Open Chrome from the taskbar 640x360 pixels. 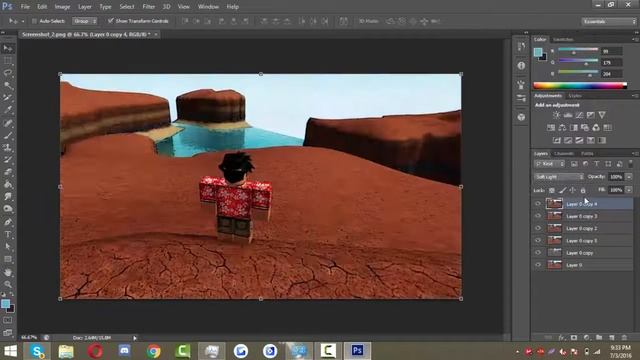[153, 351]
